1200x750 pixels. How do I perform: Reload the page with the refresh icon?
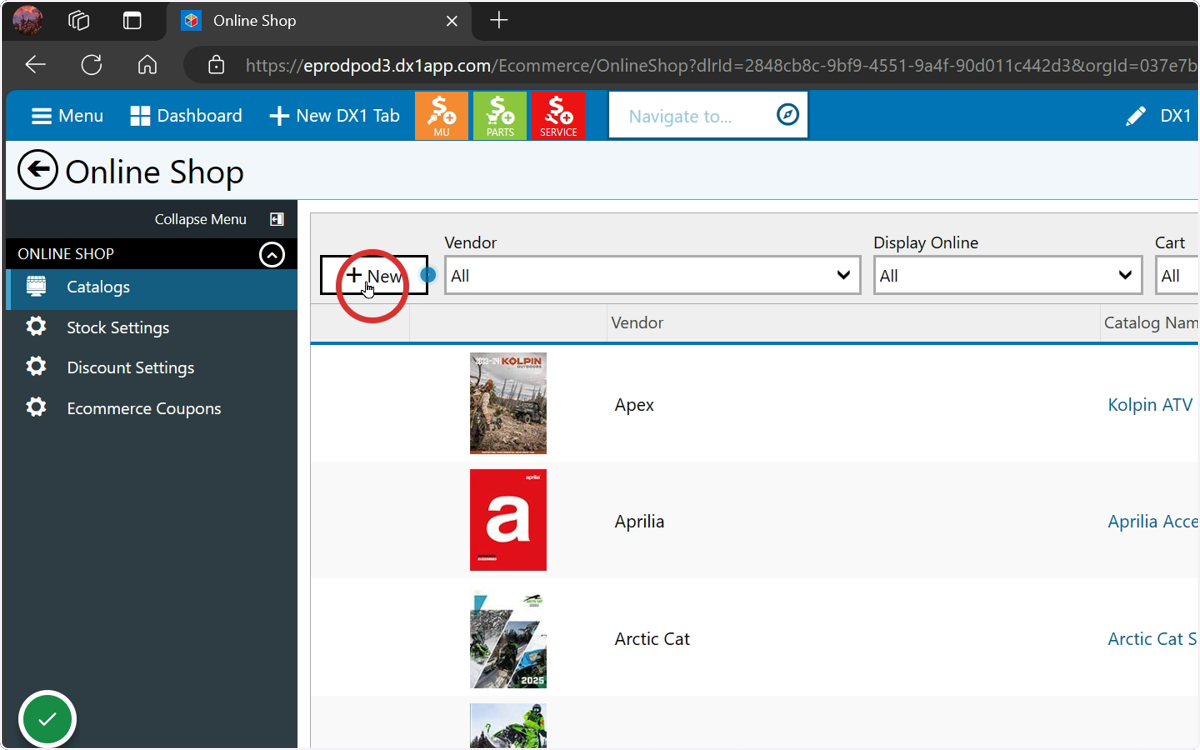click(x=92, y=65)
